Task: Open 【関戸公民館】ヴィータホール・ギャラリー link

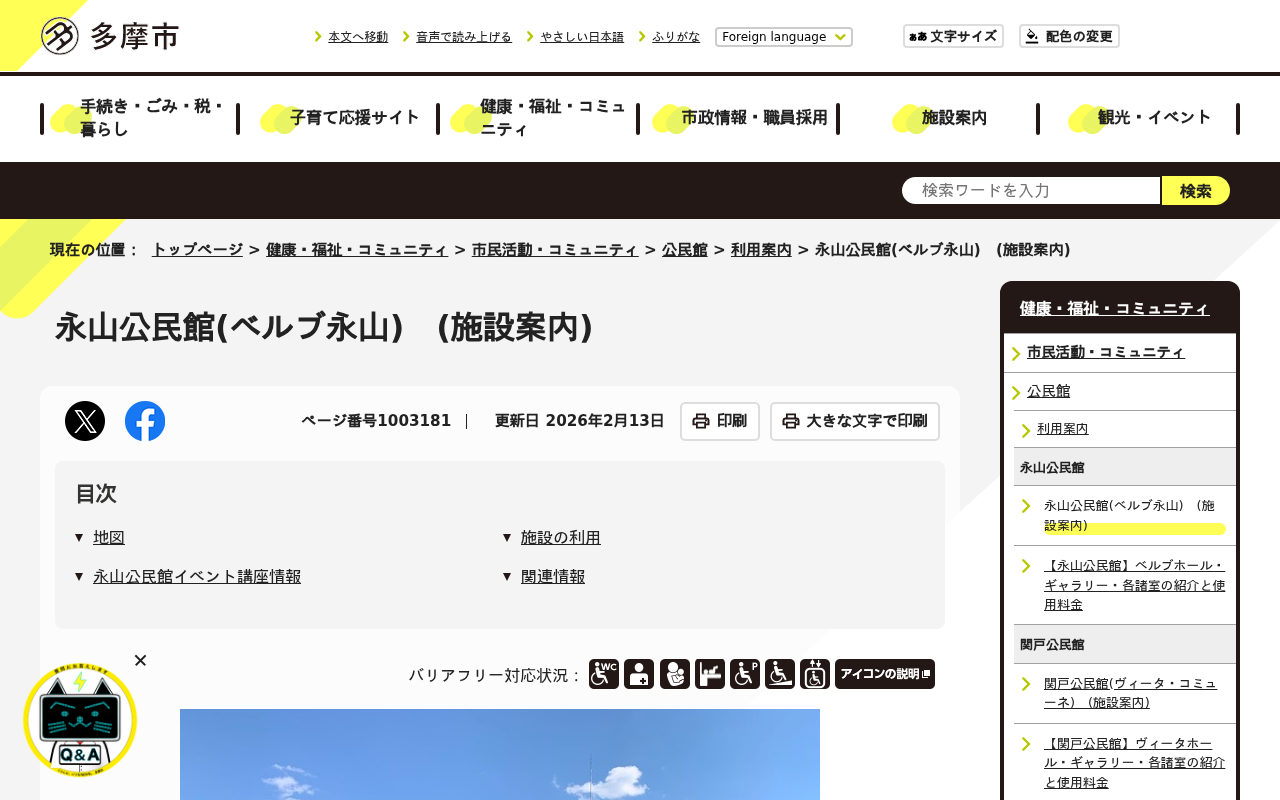Action: pos(1134,762)
